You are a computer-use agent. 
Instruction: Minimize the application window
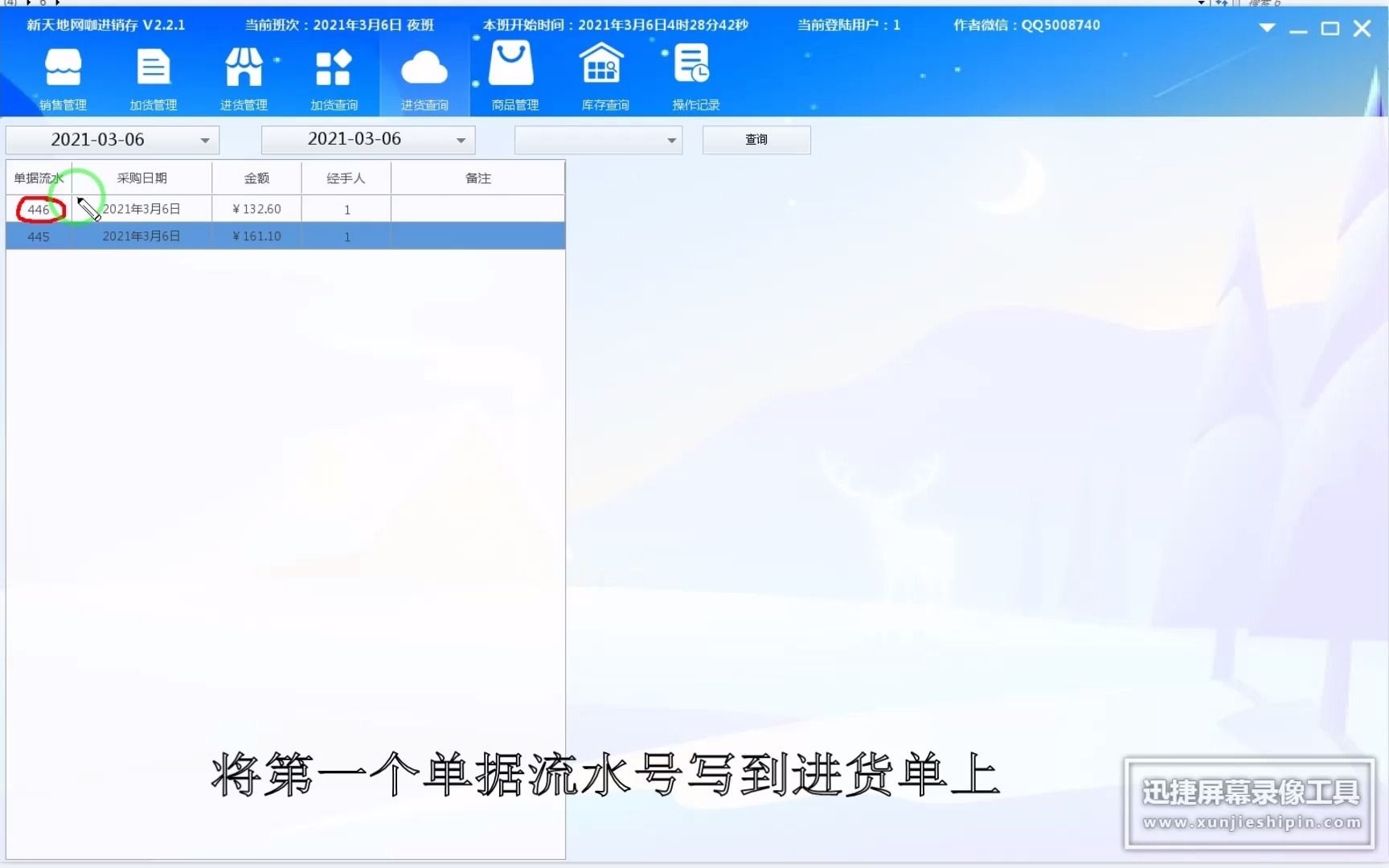click(1298, 30)
